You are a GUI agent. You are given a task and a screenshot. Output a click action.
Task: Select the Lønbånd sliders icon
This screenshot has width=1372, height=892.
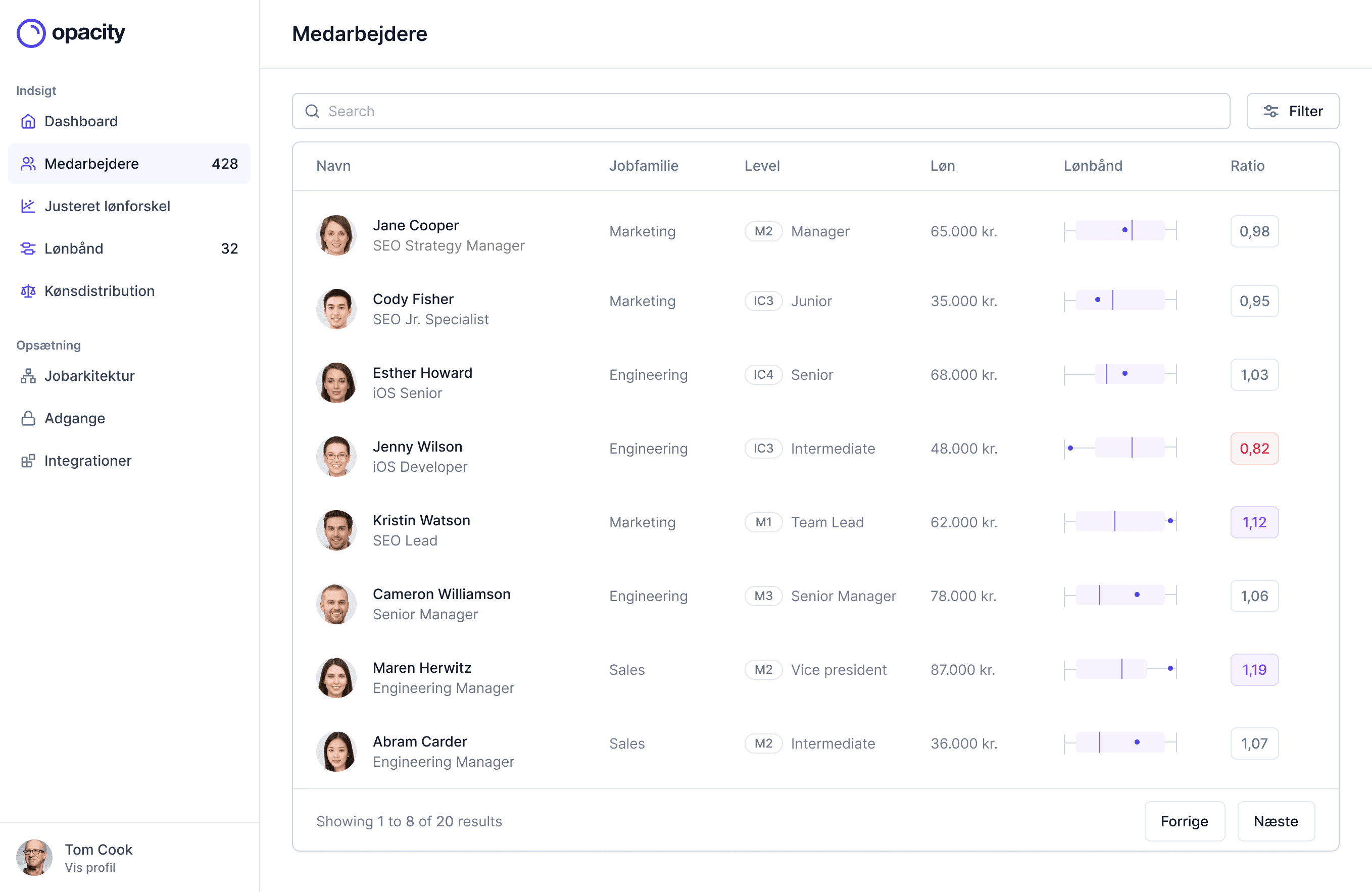(28, 249)
